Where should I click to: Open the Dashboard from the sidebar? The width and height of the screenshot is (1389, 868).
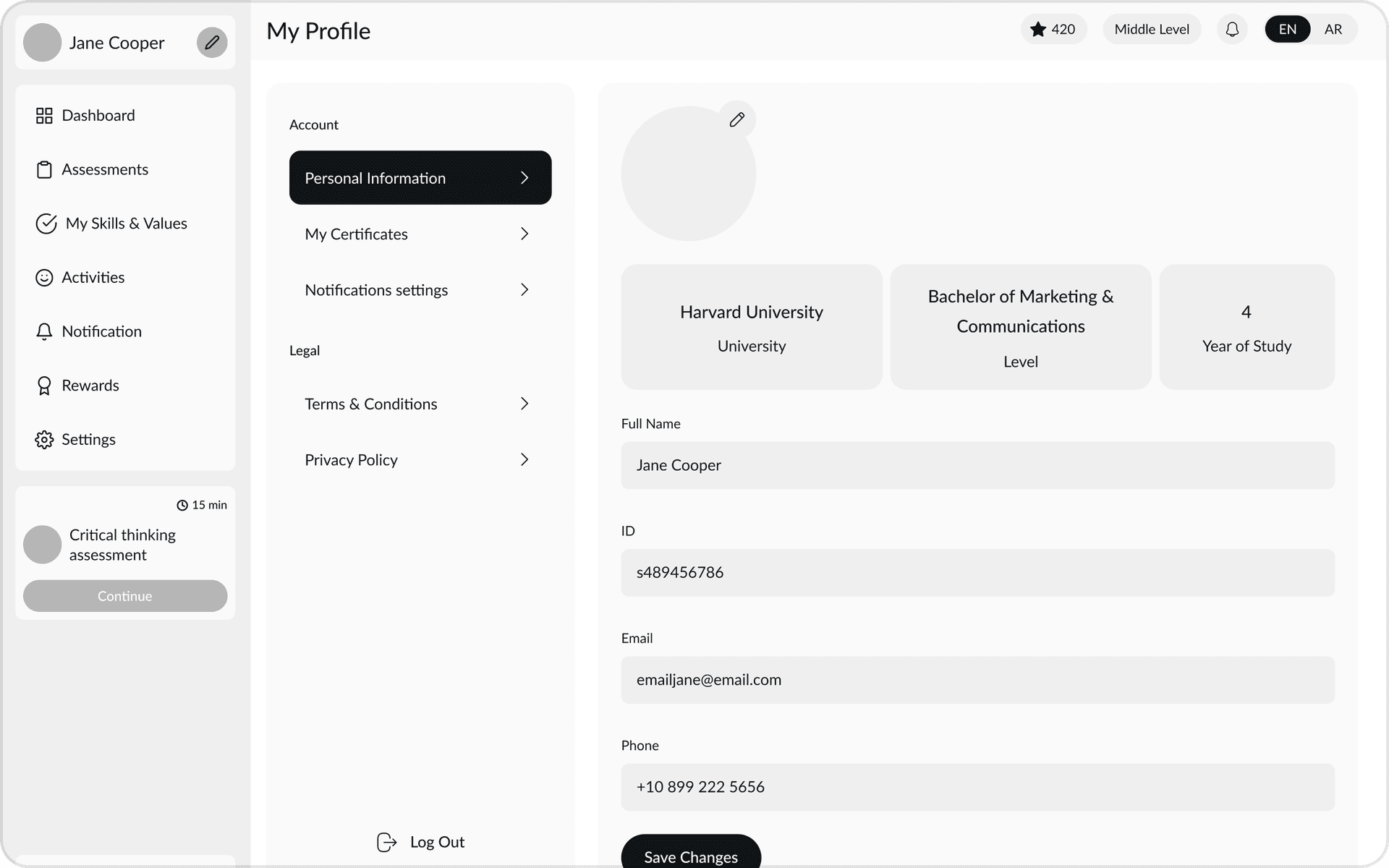coord(98,115)
